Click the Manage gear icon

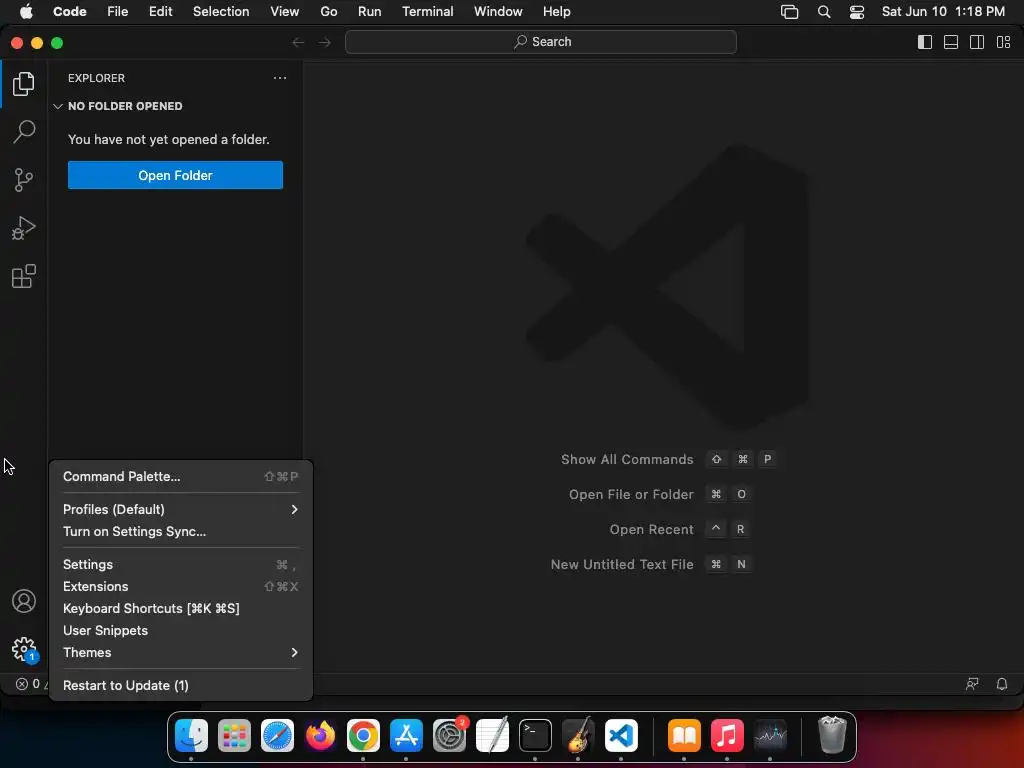click(24, 649)
